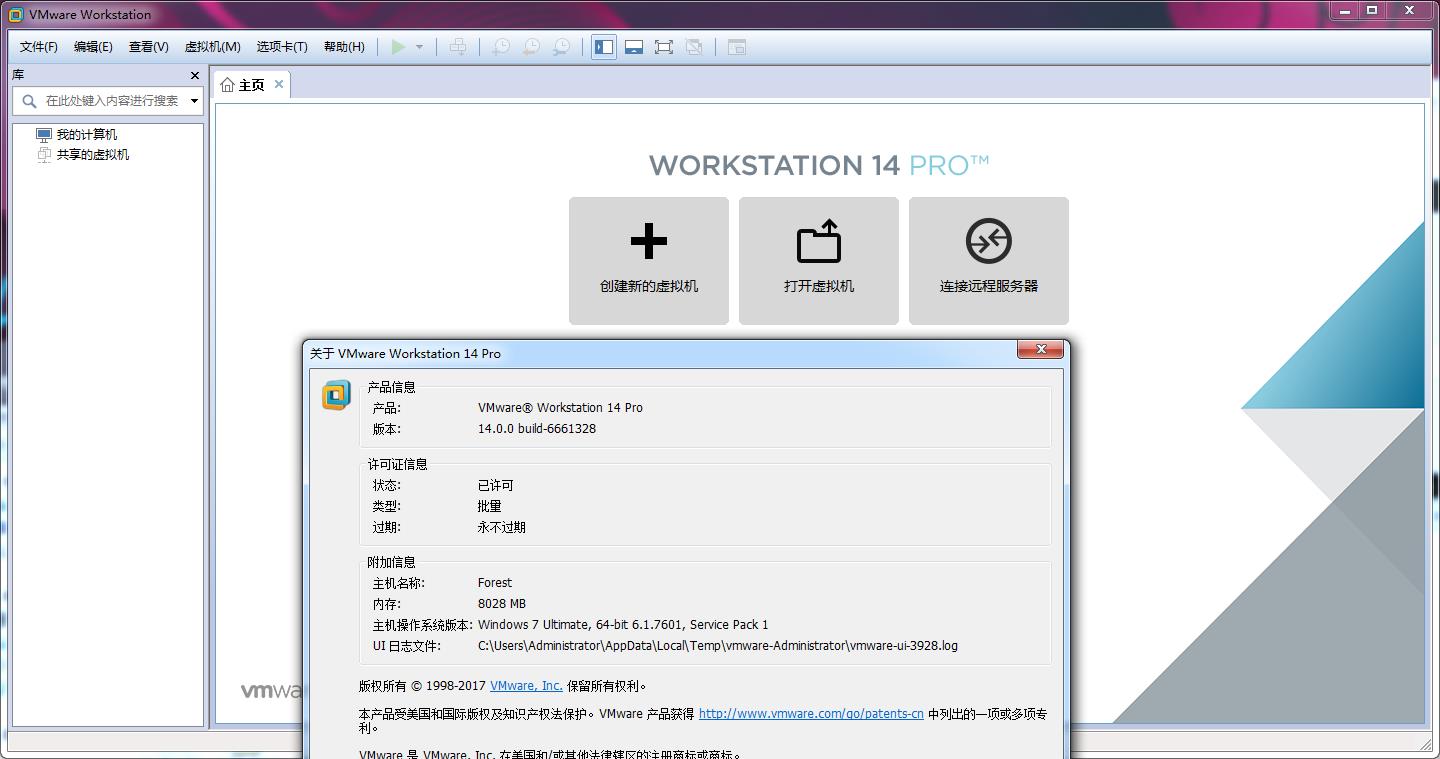
Task: Click the VMware icon in About dialog
Action: (336, 395)
